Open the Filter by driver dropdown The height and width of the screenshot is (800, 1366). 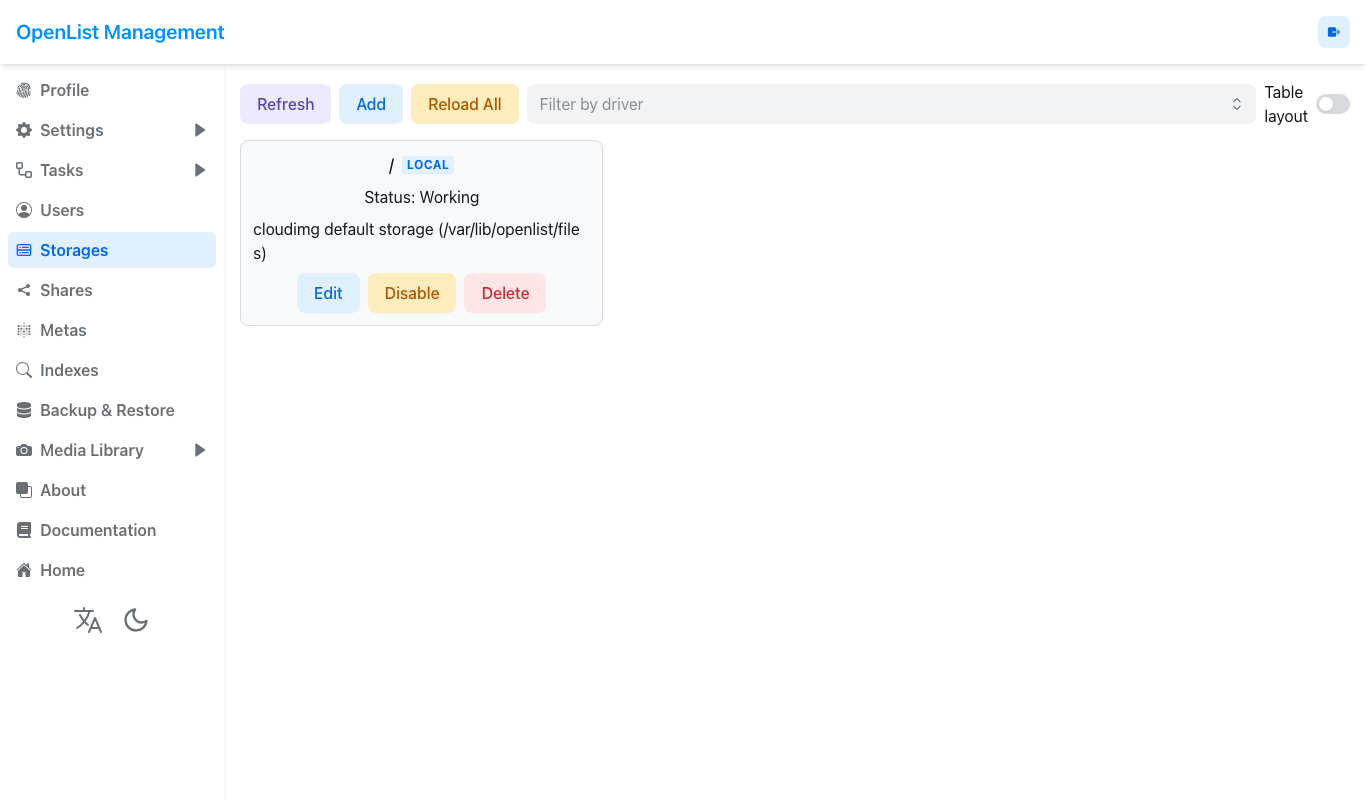(891, 104)
